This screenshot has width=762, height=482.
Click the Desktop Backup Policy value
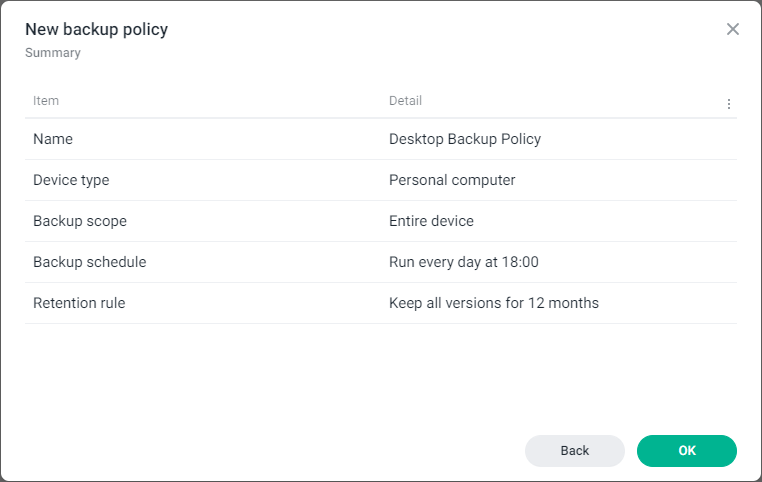tap(465, 139)
